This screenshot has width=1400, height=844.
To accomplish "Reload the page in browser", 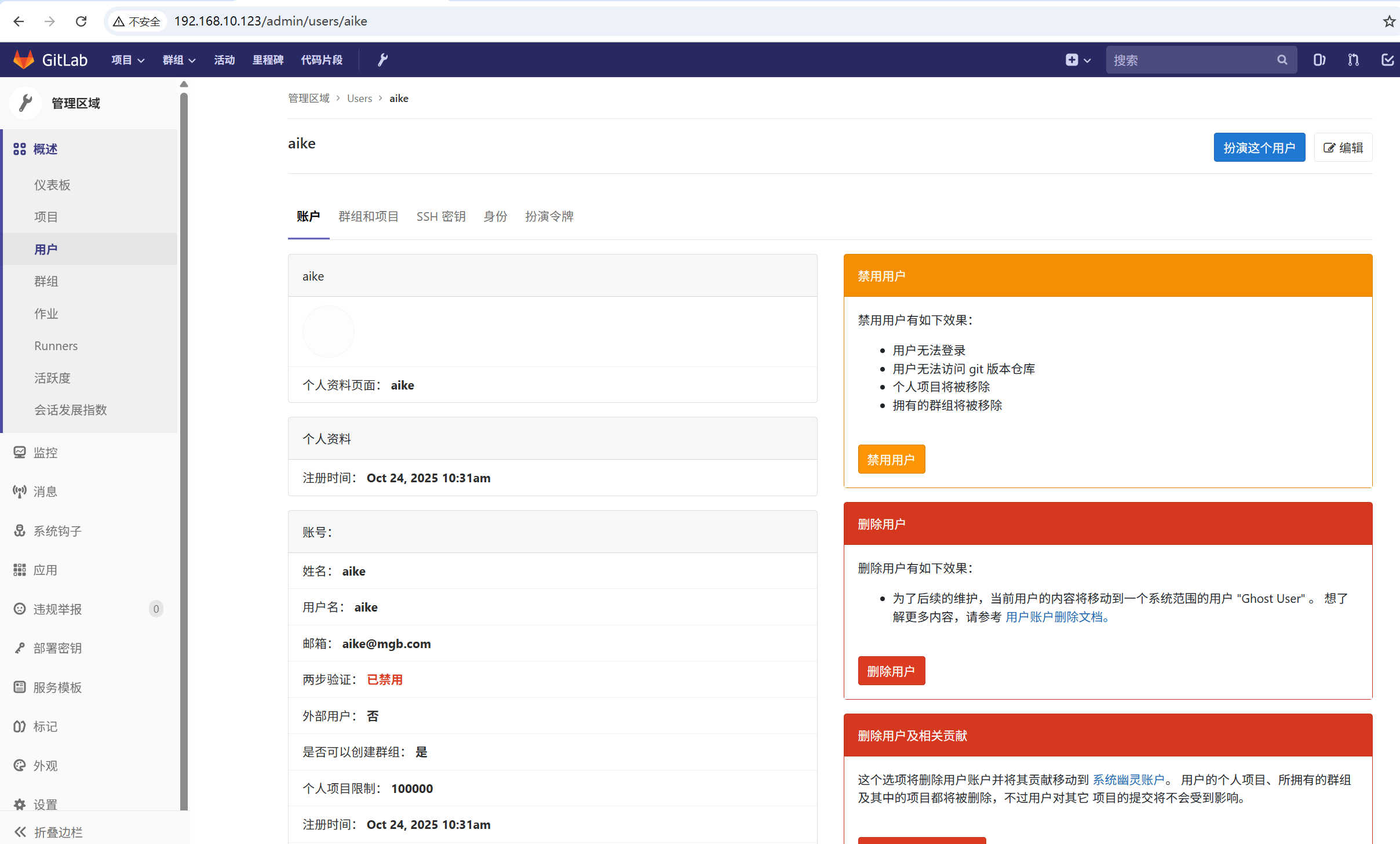I will coord(81,21).
